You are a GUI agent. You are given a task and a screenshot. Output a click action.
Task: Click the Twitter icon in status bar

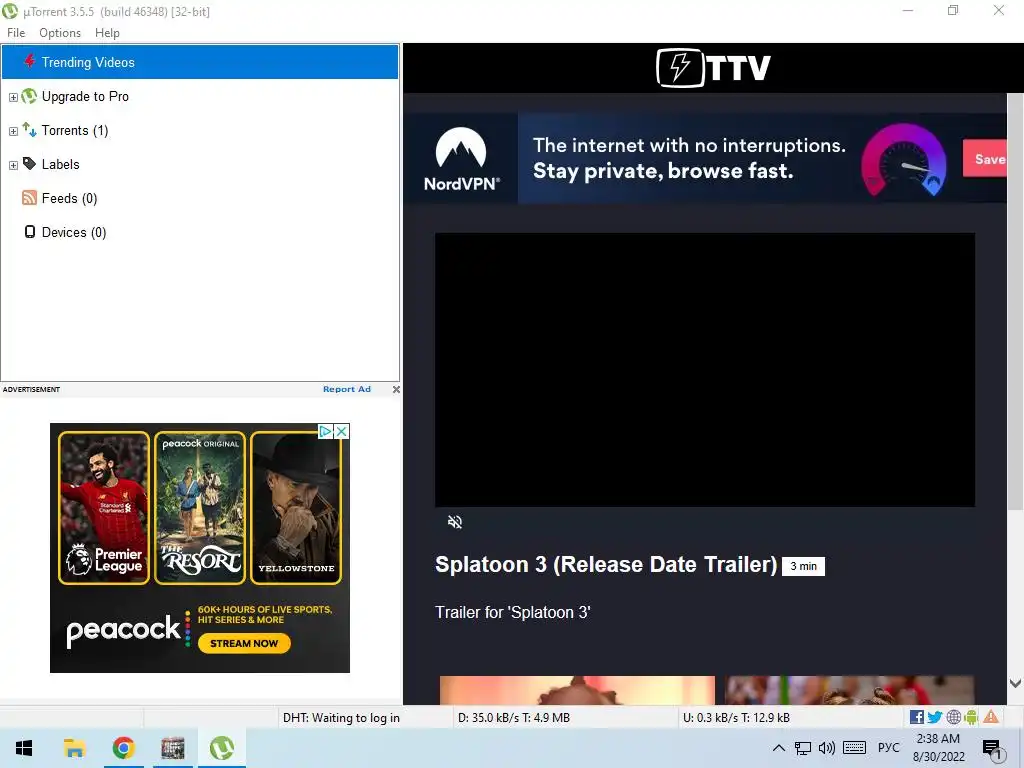click(x=935, y=717)
